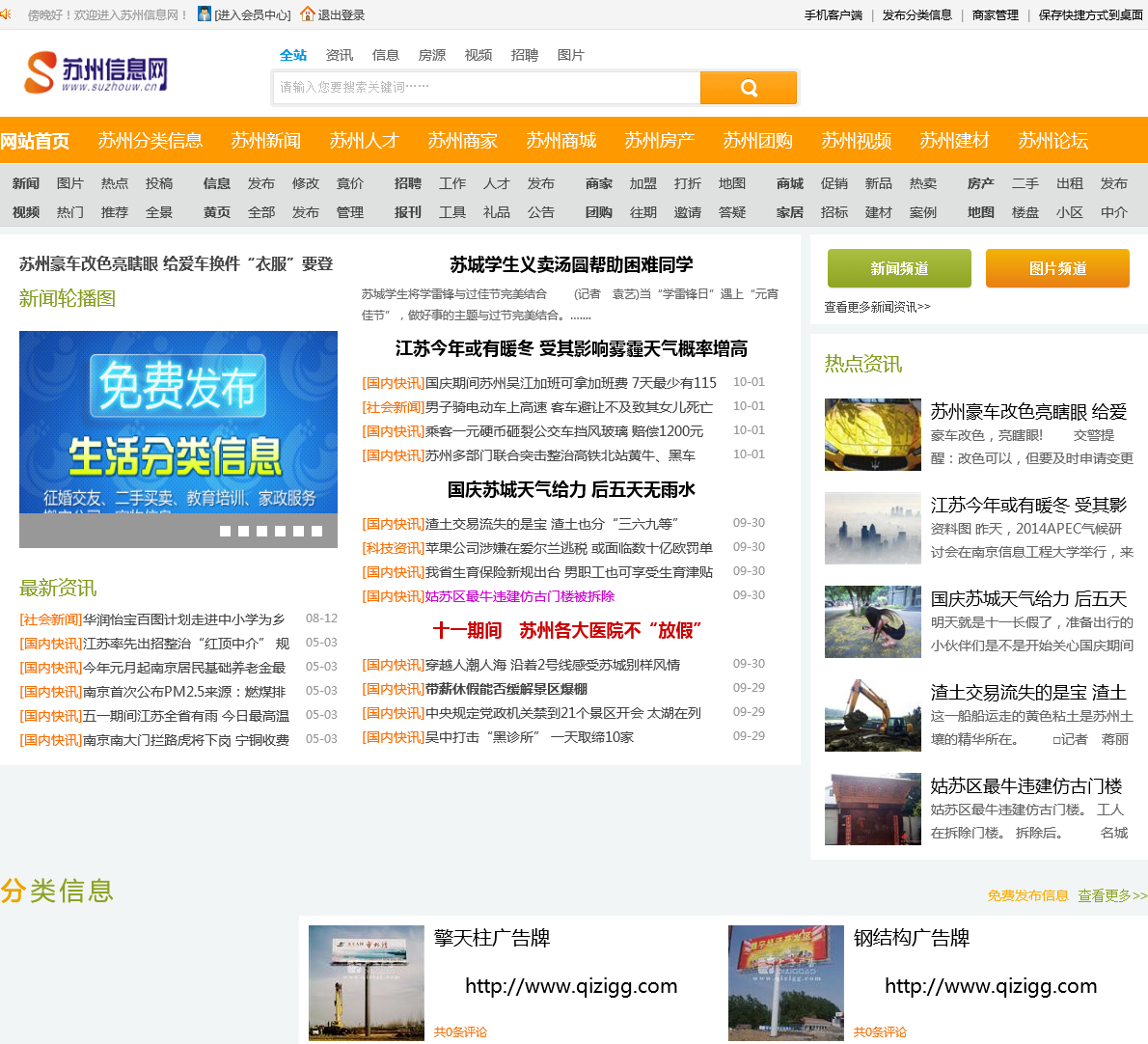Click 促销 under 商城 sub-navigation
Screen dimensions: 1148x1044
[834, 183]
